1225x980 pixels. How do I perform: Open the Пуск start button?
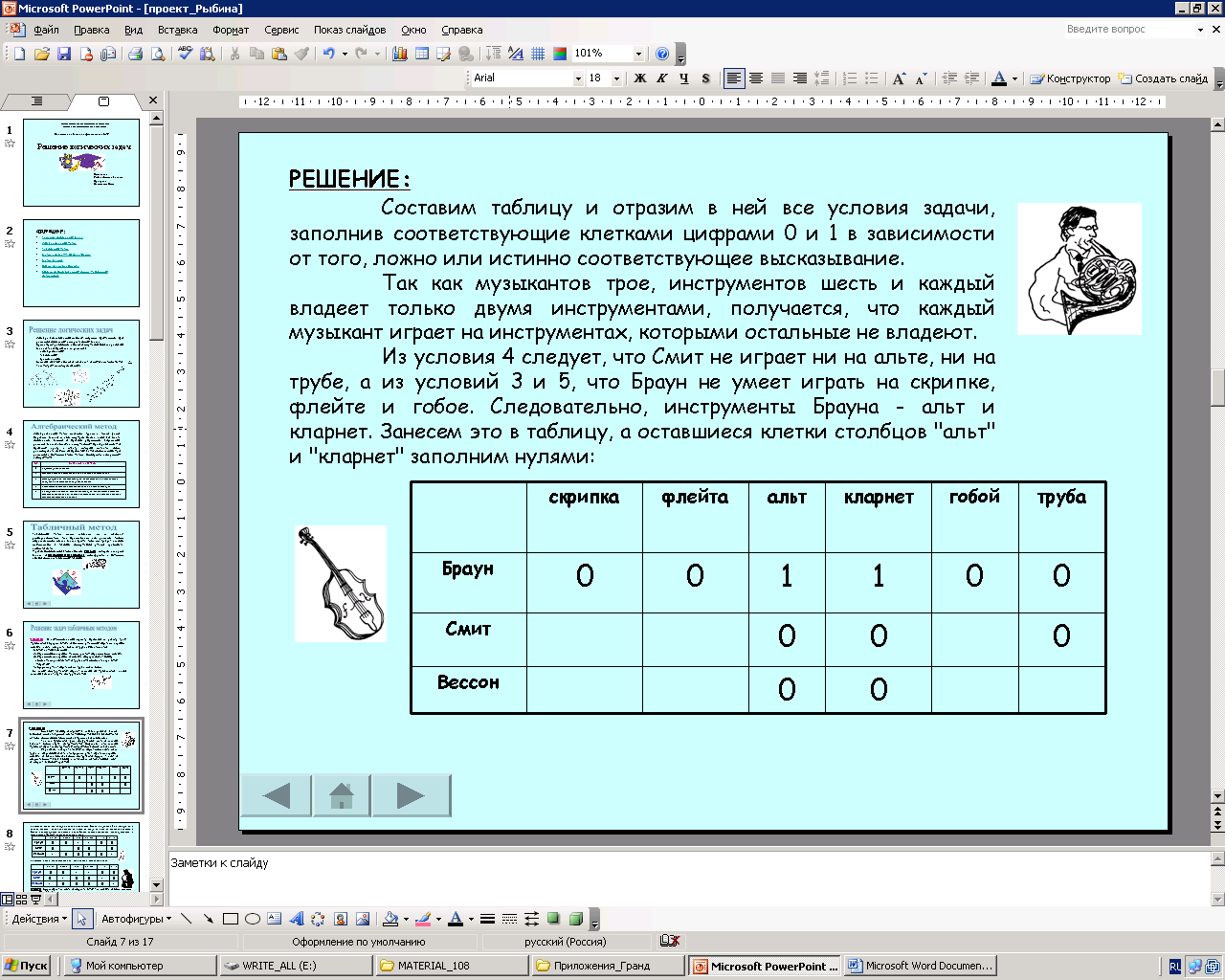coord(27,966)
